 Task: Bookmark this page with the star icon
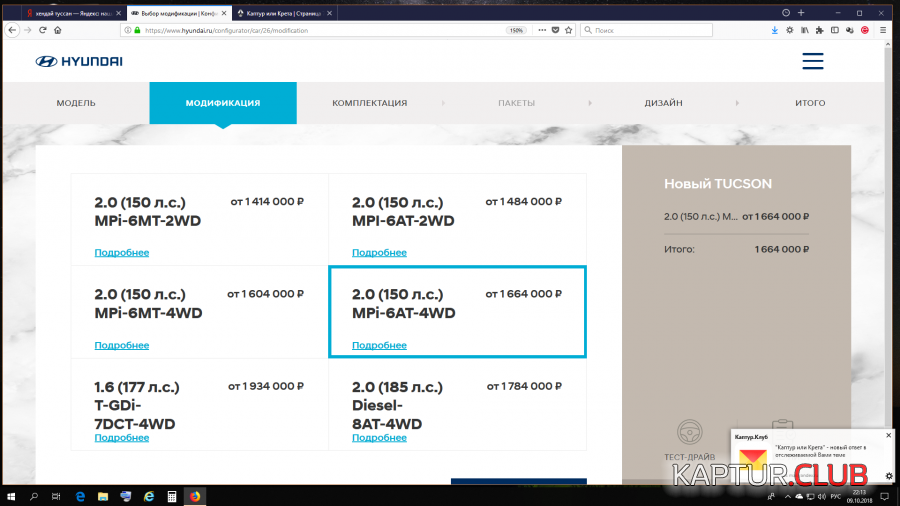point(569,30)
